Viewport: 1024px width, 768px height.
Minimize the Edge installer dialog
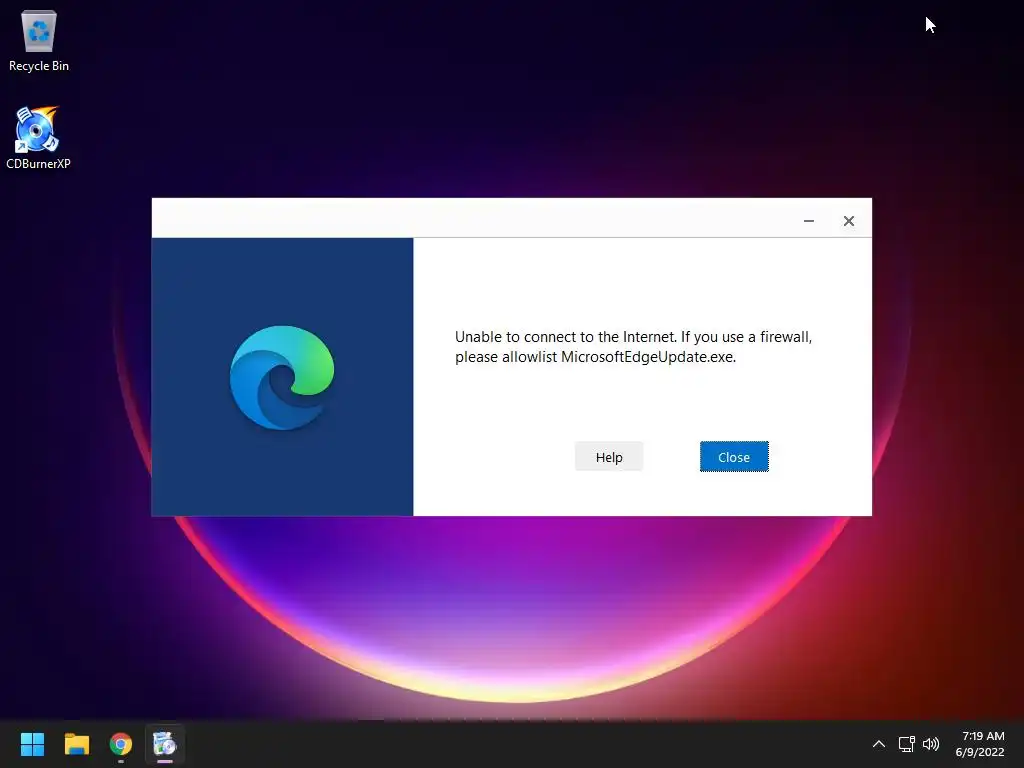pos(808,221)
